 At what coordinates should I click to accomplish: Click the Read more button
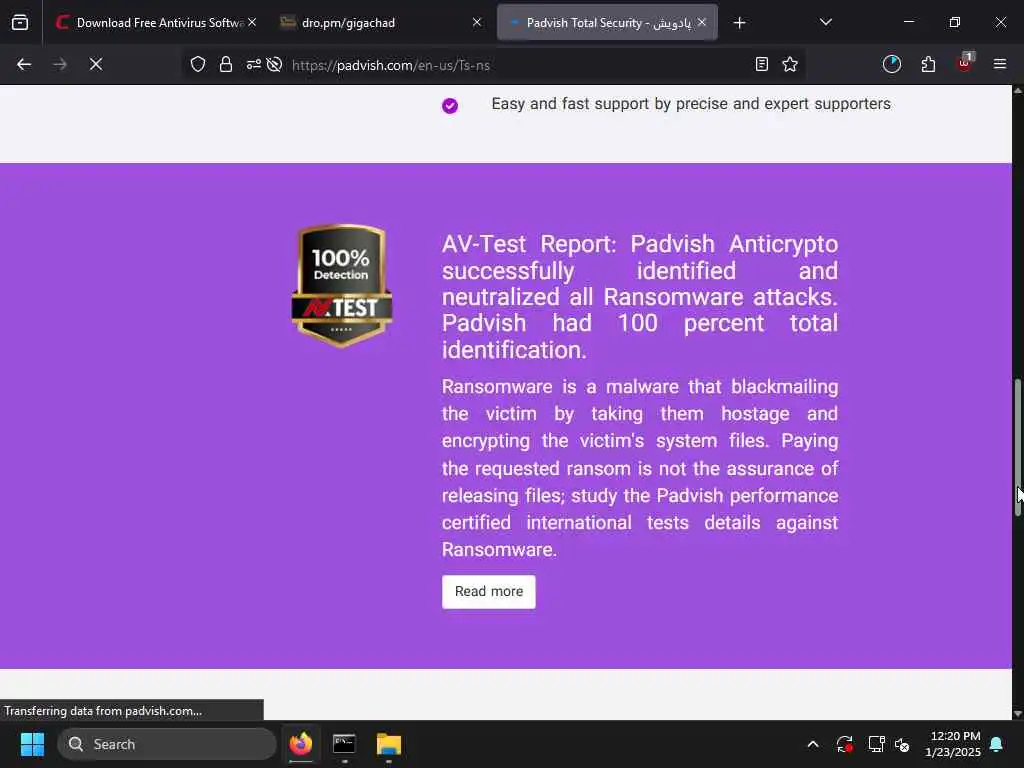coord(488,592)
